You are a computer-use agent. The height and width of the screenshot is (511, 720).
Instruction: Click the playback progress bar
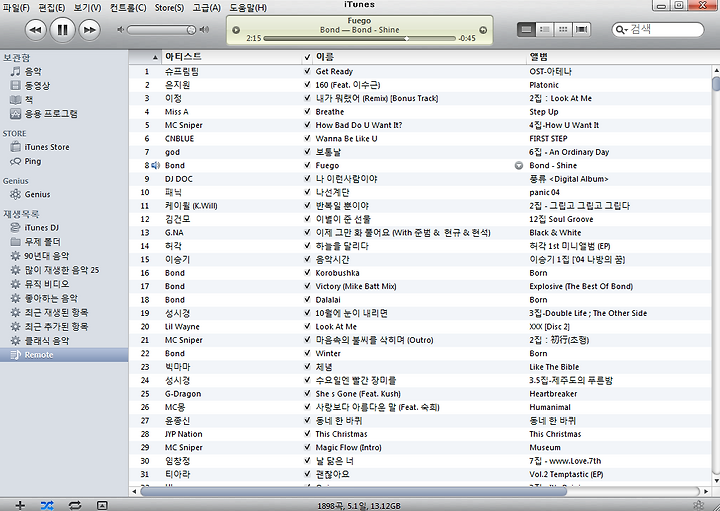point(360,39)
